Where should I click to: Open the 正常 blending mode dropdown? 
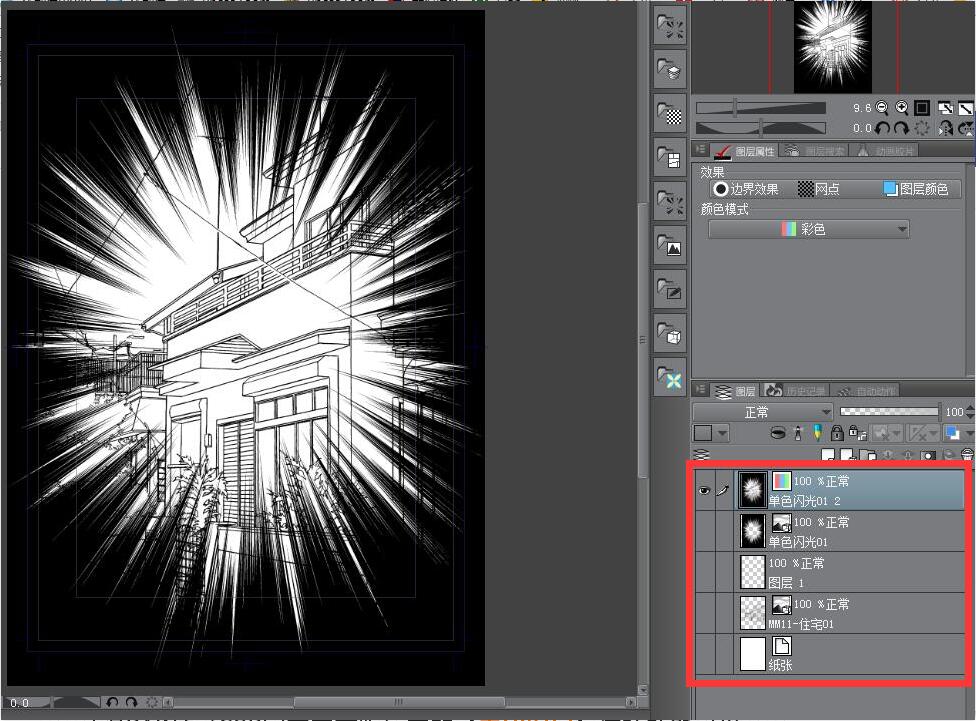coord(762,412)
